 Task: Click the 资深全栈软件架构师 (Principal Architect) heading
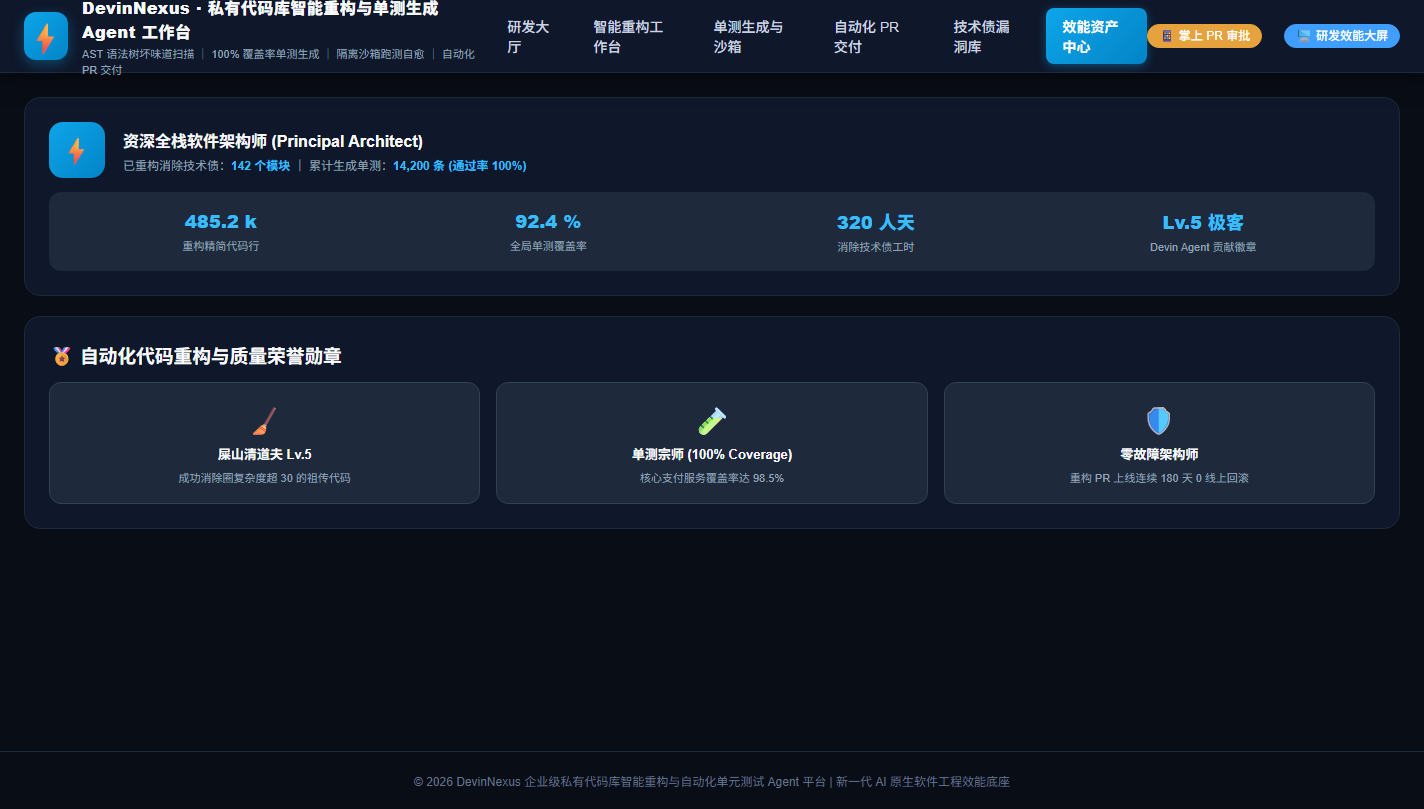(273, 141)
